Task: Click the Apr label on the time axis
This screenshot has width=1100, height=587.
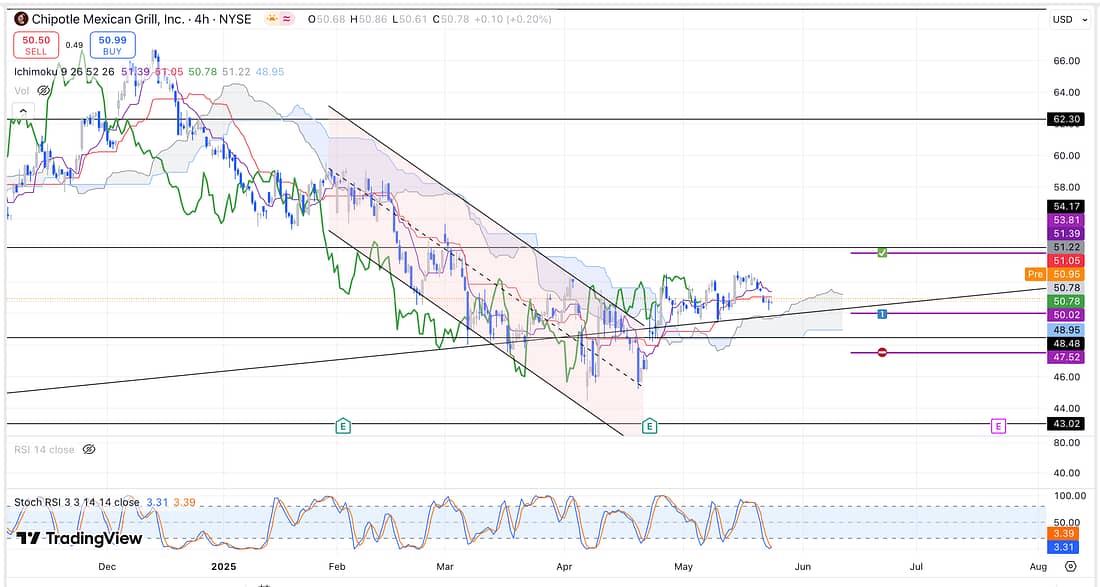Action: coord(563,566)
